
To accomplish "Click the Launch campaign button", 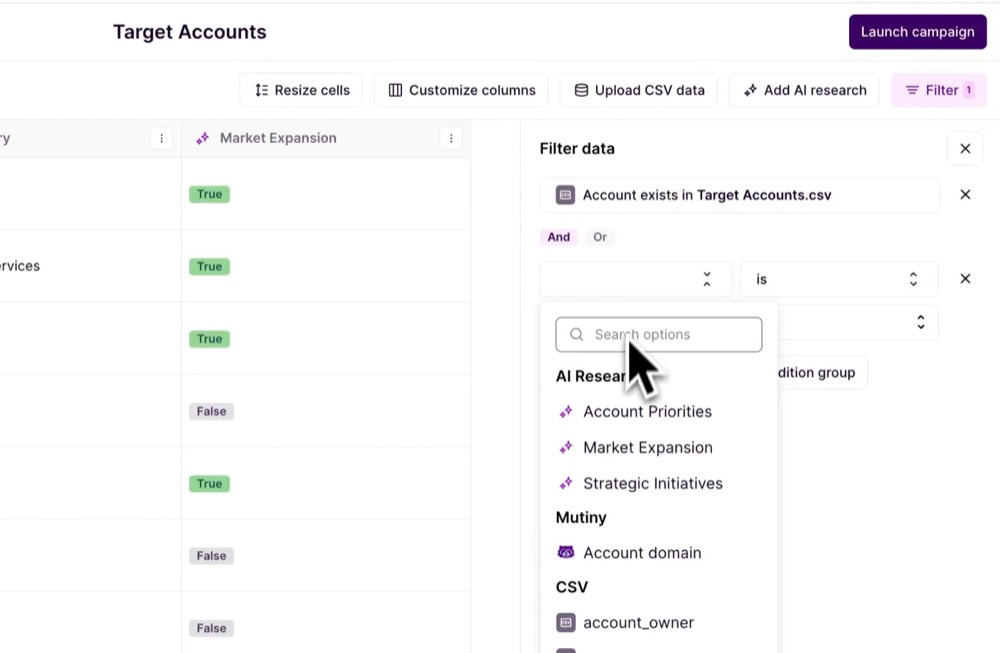I will pyautogui.click(x=917, y=32).
